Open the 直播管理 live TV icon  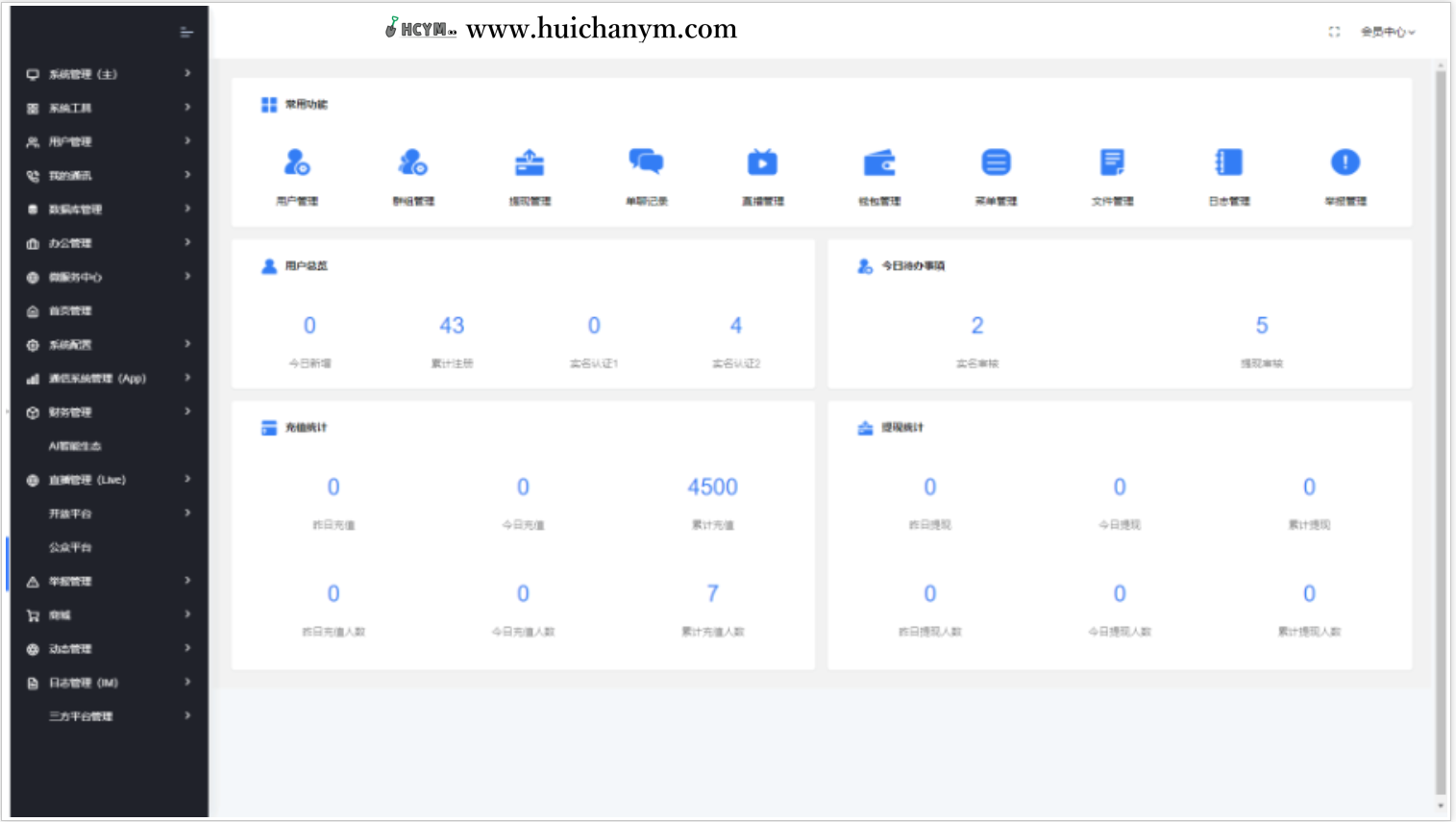[x=763, y=163]
